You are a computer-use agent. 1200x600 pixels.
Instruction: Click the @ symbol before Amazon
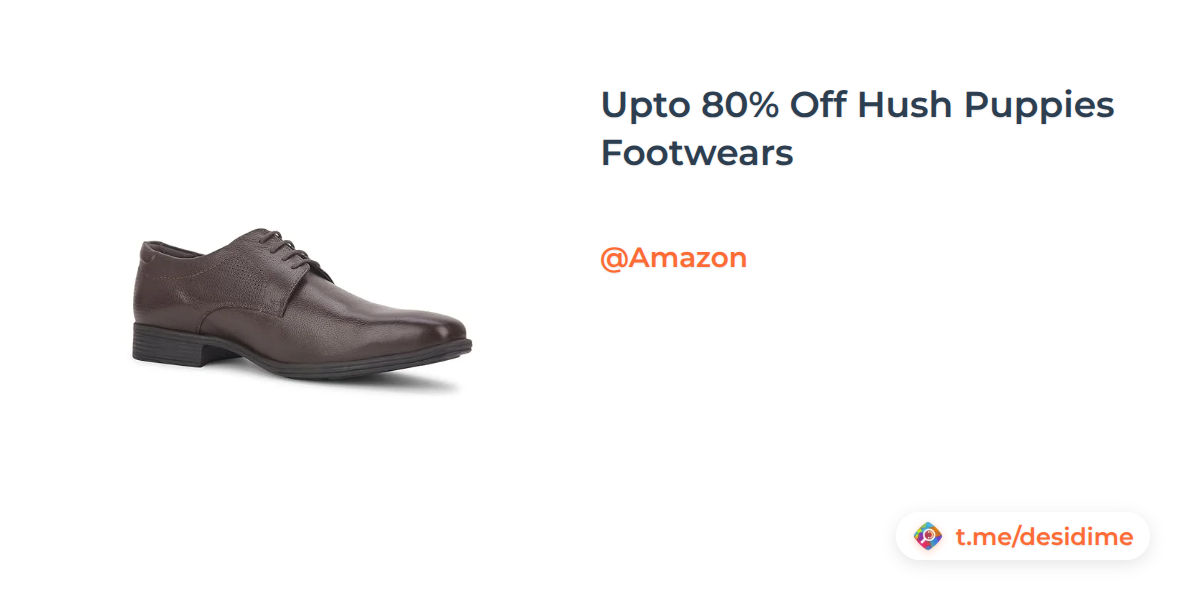click(x=613, y=259)
